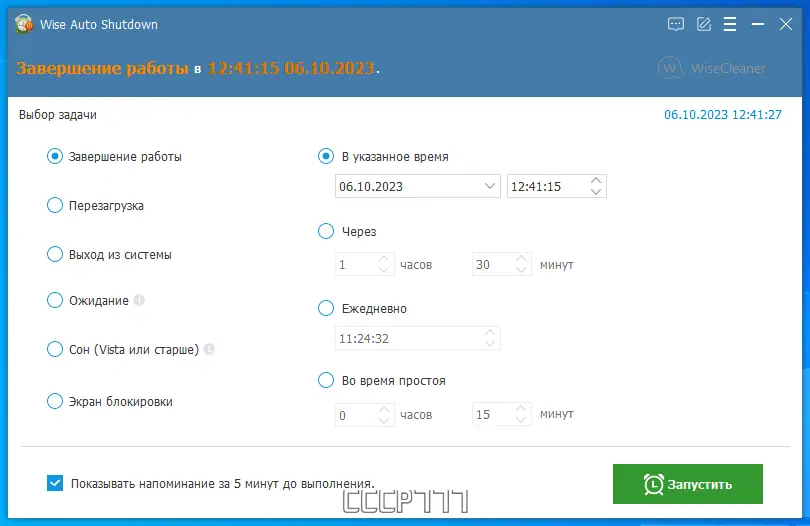The image size is (810, 526).
Task: Open the edit note icon in title bar
Action: (704, 24)
